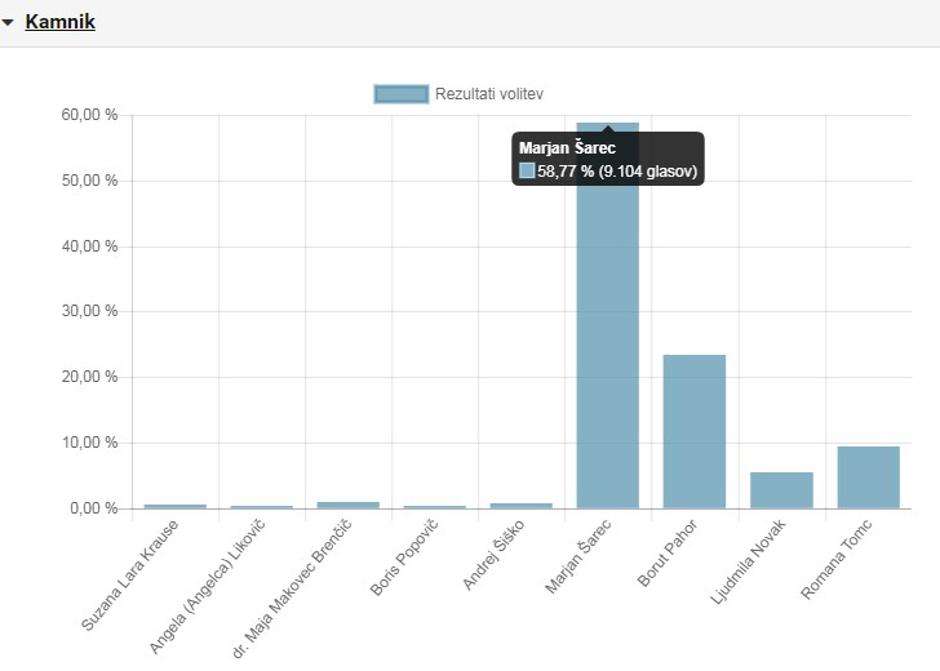Click the Ljudmila Novak bar
This screenshot has width=940, height=671.
pos(781,490)
